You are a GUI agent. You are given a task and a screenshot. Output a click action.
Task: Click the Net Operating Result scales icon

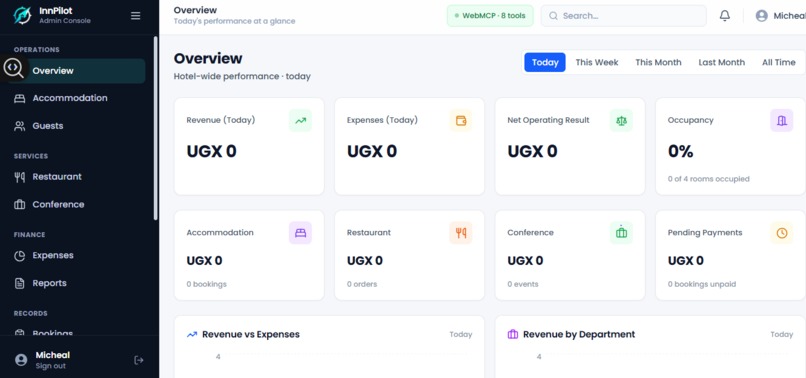coord(621,120)
